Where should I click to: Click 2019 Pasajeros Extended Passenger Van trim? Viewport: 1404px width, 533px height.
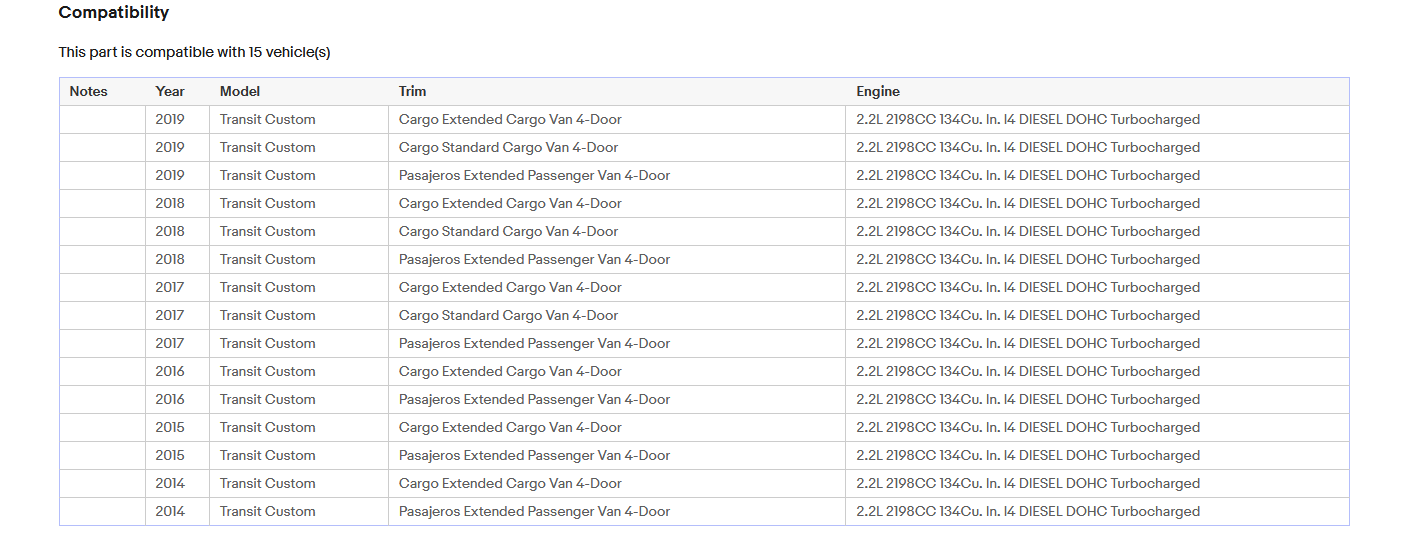click(x=534, y=175)
